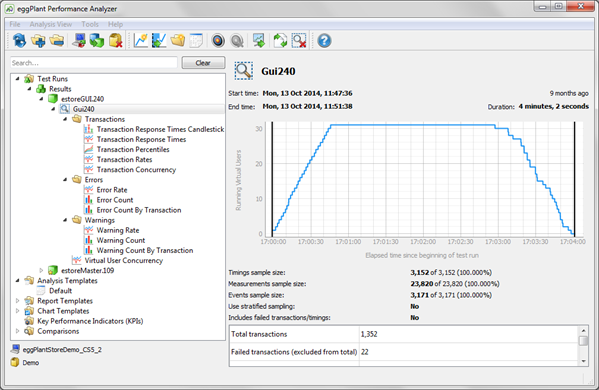Open the Error Rate chart
Viewport: 599px width, 390px height.
coord(112,190)
